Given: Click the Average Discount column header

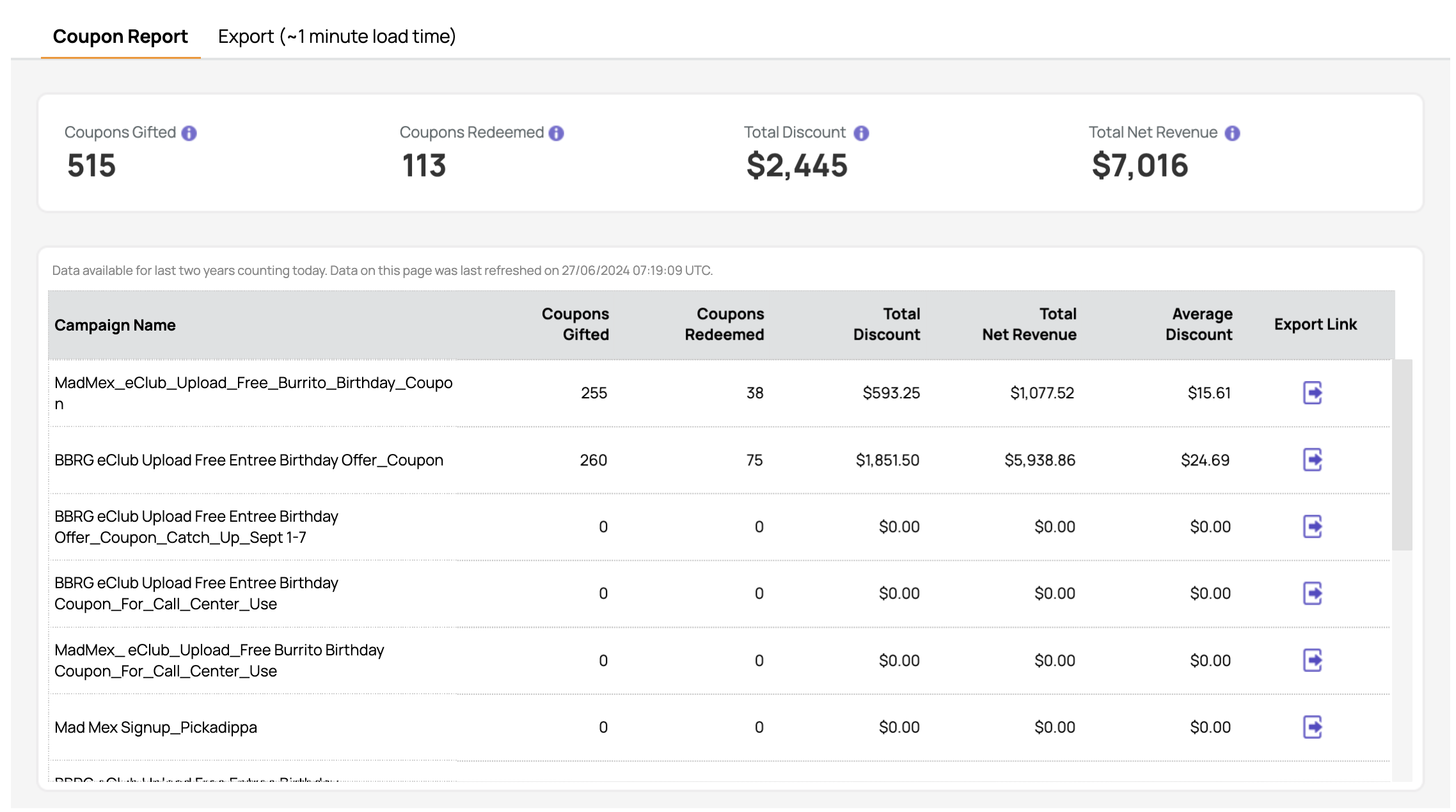Looking at the screenshot, I should (x=1199, y=324).
